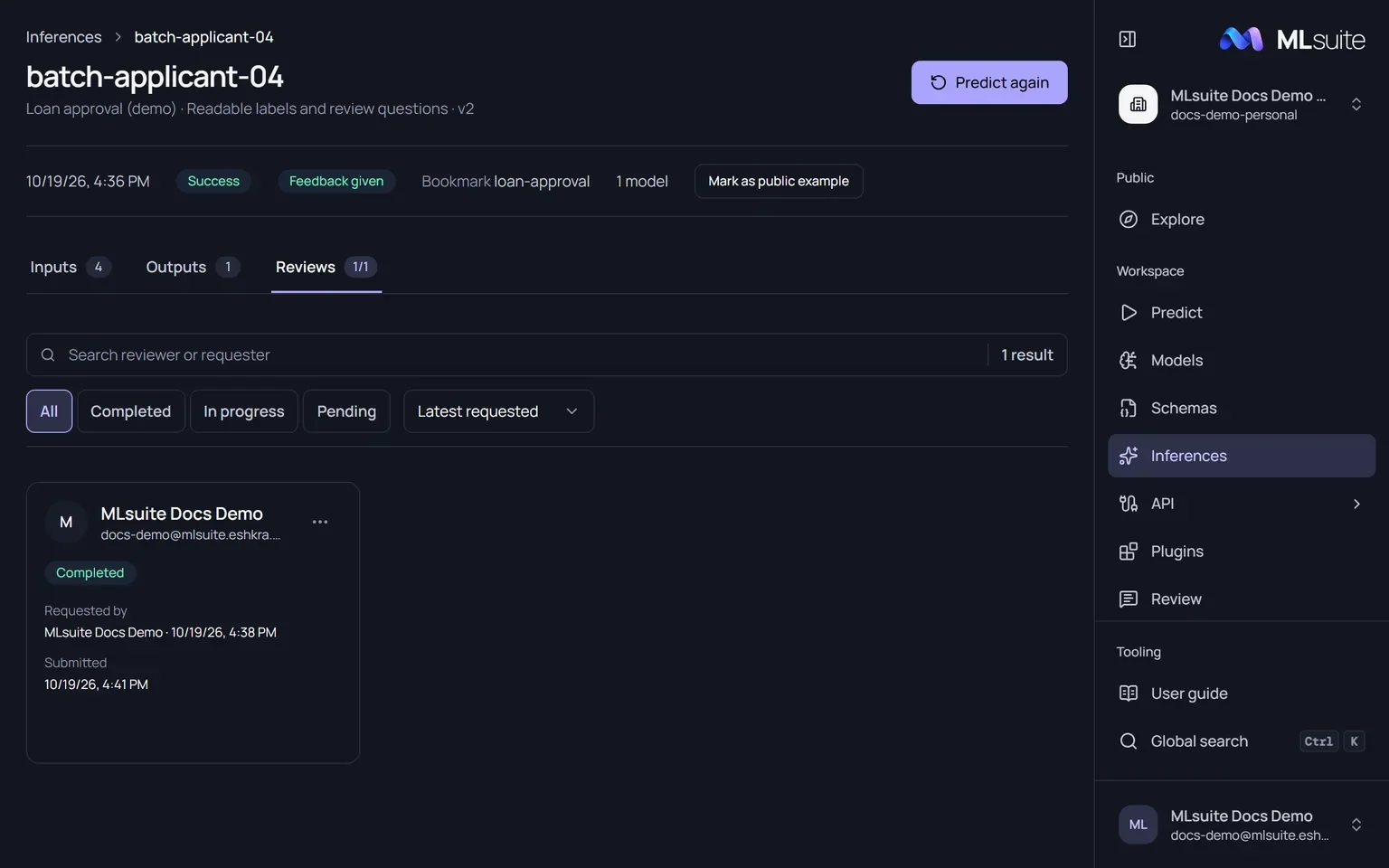The image size is (1389, 868).
Task: Open the User guide book icon
Action: [1128, 693]
